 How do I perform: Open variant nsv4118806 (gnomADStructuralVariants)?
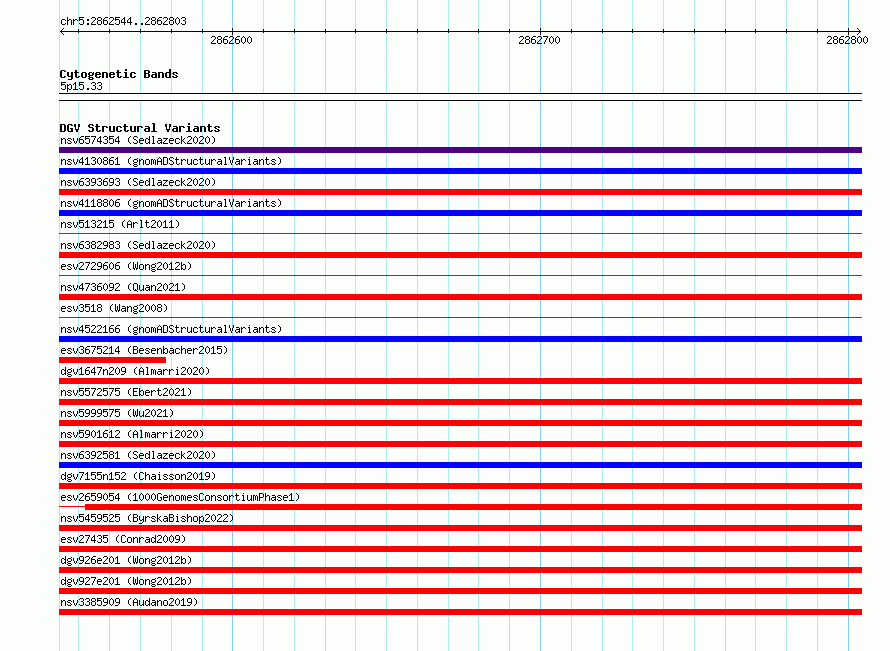click(x=171, y=203)
